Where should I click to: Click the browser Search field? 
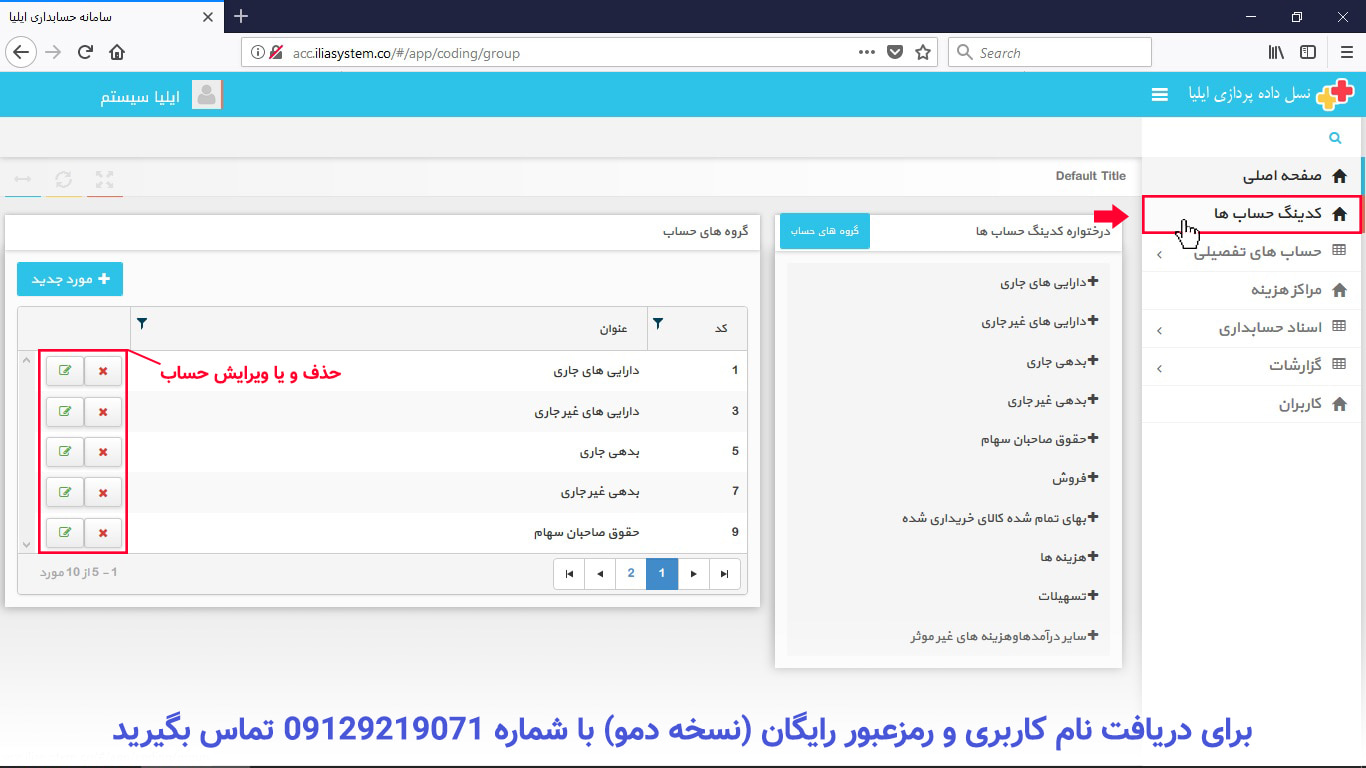1049,51
